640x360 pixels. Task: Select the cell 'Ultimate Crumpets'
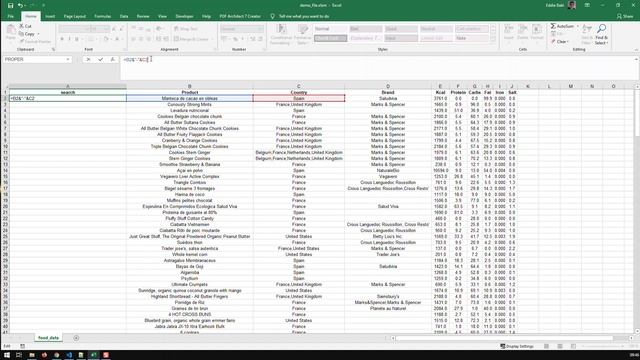pyautogui.click(x=190, y=284)
